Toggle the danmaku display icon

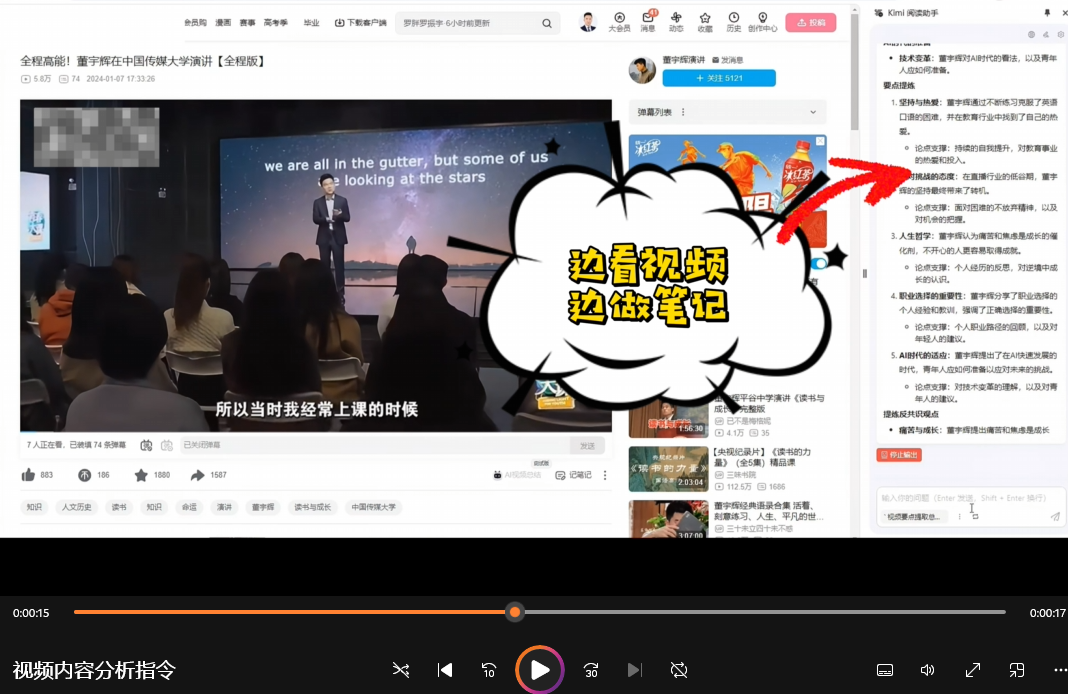tap(146, 445)
